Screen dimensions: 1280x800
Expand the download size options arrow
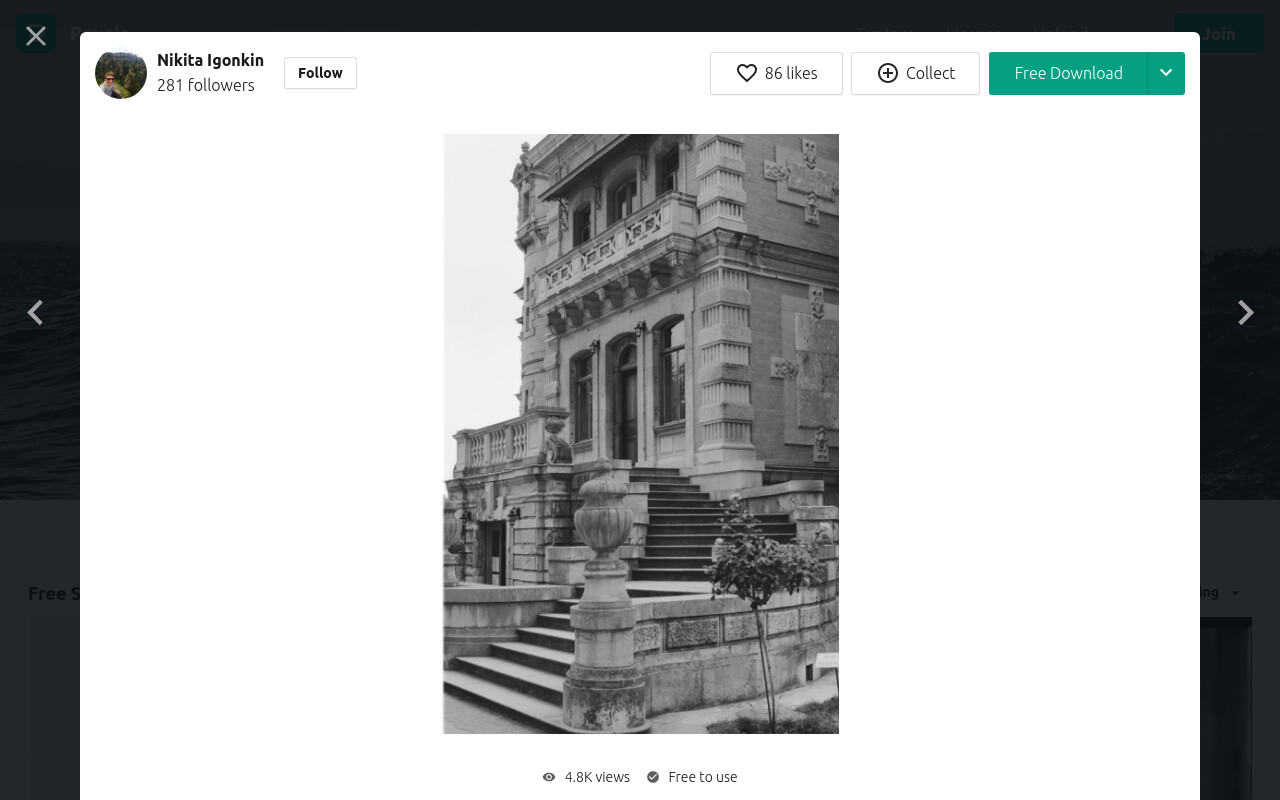tap(1166, 73)
